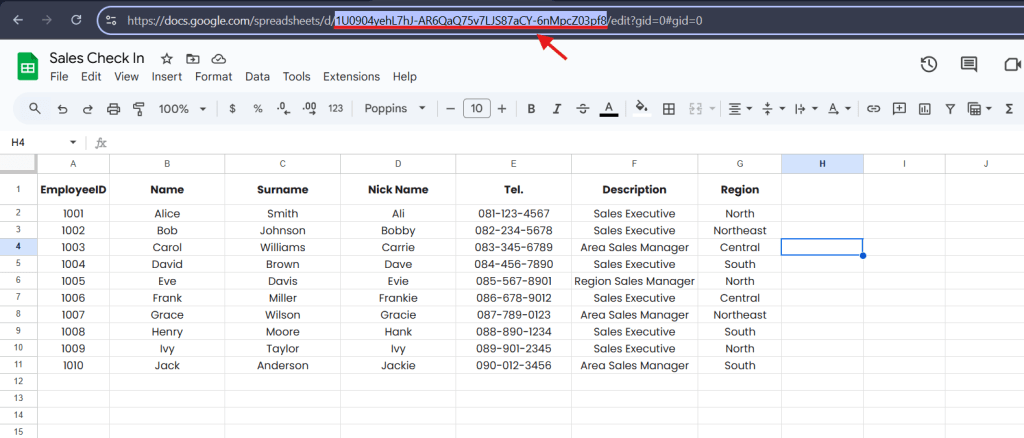Image resolution: width=1024 pixels, height=438 pixels.
Task: Open the horizontal align dropdown
Action: pos(739,109)
